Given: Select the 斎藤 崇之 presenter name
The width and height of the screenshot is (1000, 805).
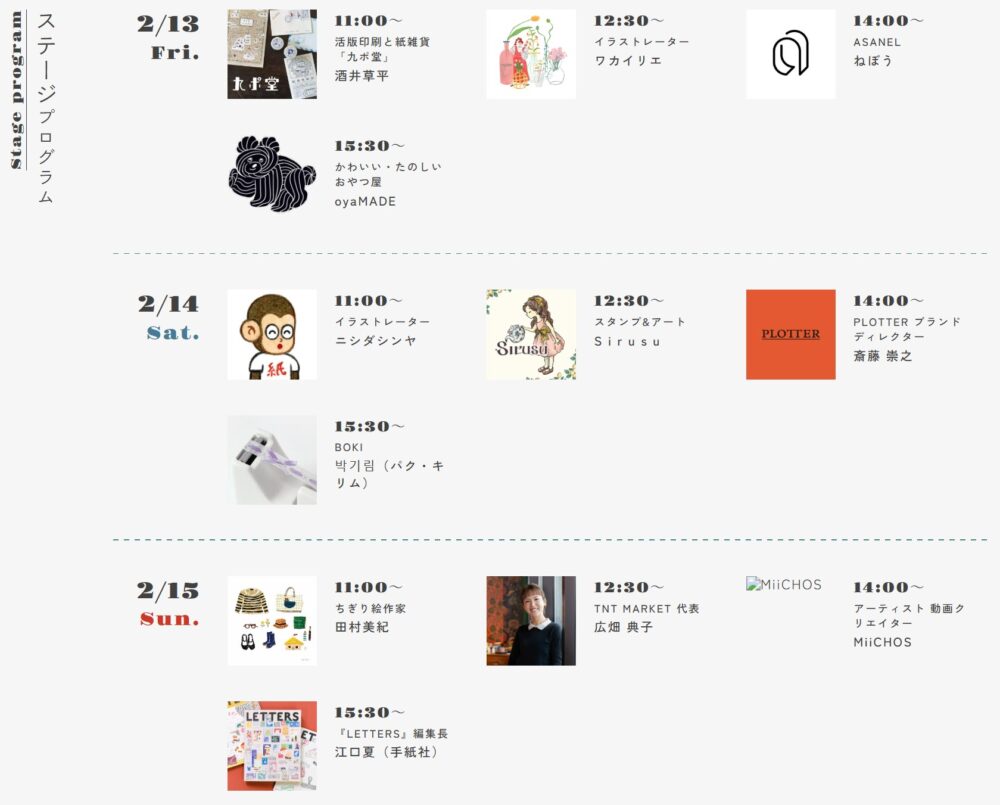Looking at the screenshot, I should (883, 356).
